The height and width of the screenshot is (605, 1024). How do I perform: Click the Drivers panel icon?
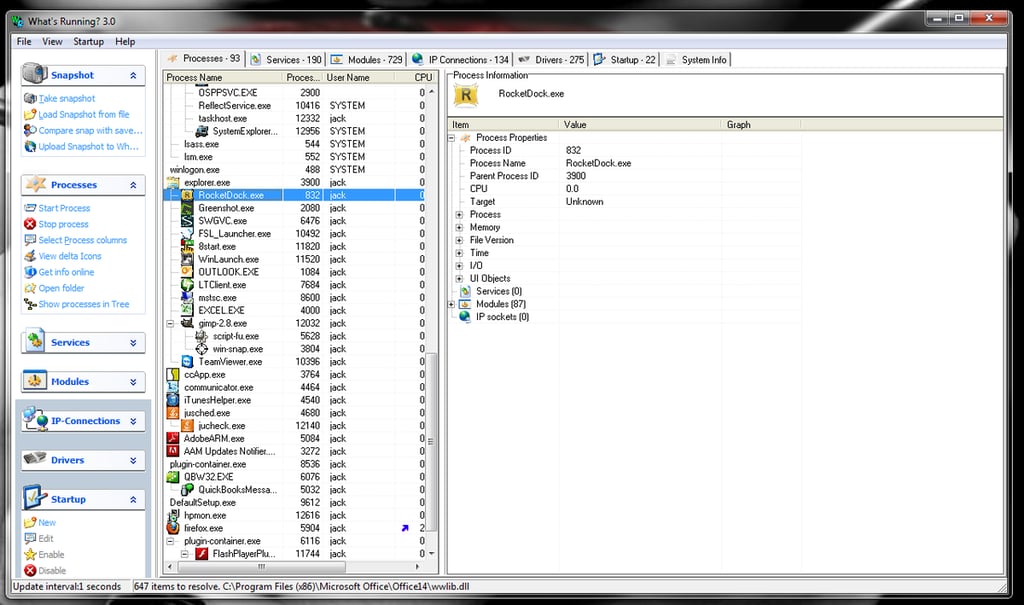tap(35, 459)
